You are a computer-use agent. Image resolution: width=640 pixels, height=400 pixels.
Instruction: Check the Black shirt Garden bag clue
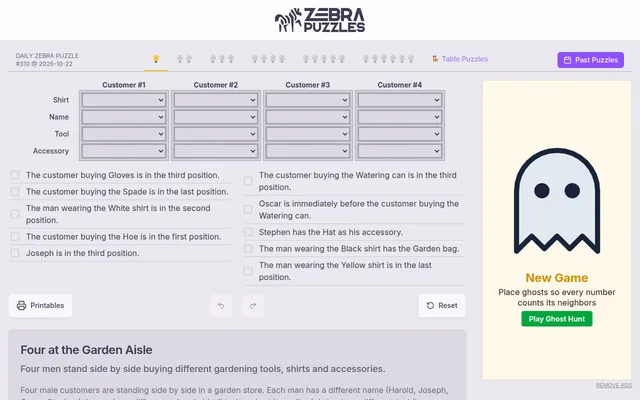pyautogui.click(x=248, y=249)
